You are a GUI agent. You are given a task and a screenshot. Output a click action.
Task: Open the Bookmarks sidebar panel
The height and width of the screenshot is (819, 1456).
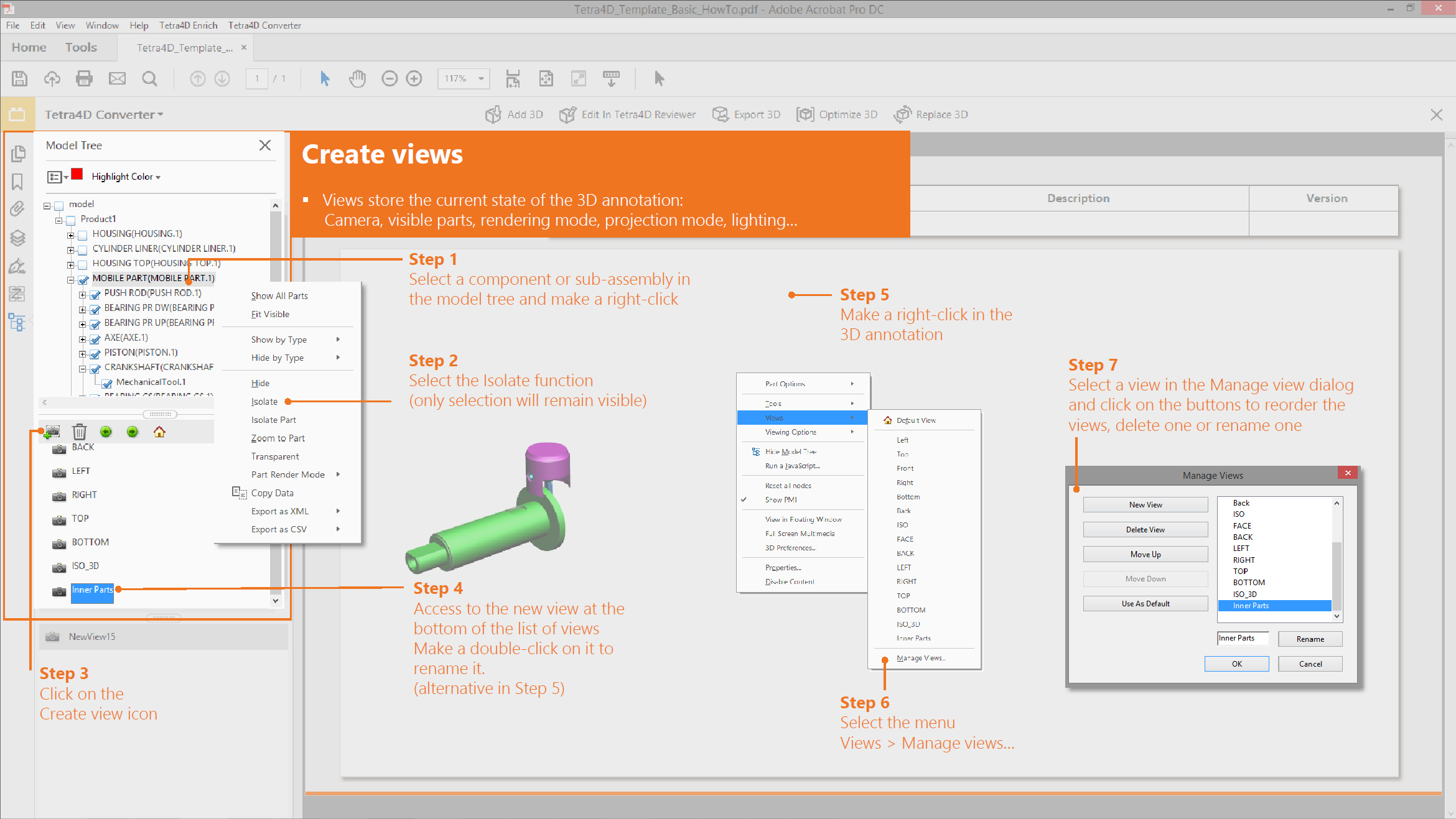click(x=17, y=181)
